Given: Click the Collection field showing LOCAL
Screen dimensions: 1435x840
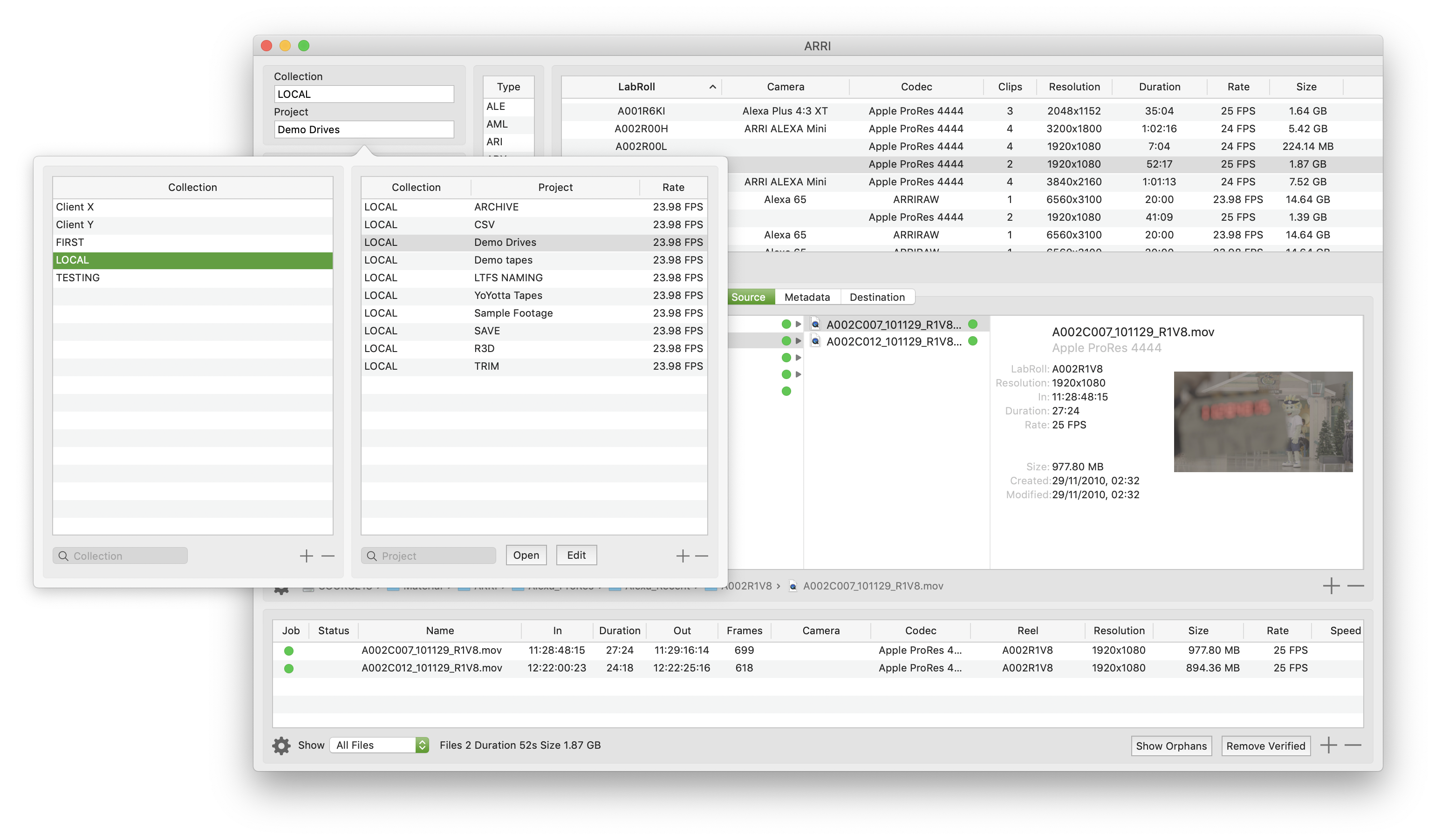Looking at the screenshot, I should pos(364,95).
